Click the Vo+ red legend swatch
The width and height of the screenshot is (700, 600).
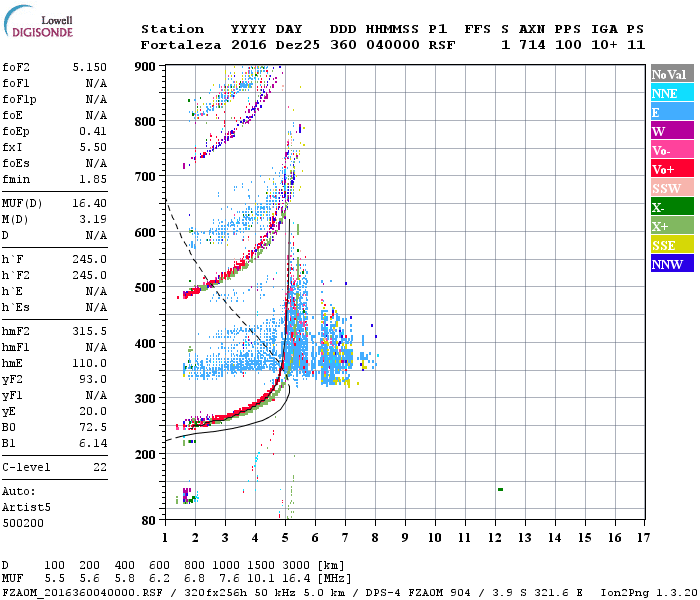[672, 169]
